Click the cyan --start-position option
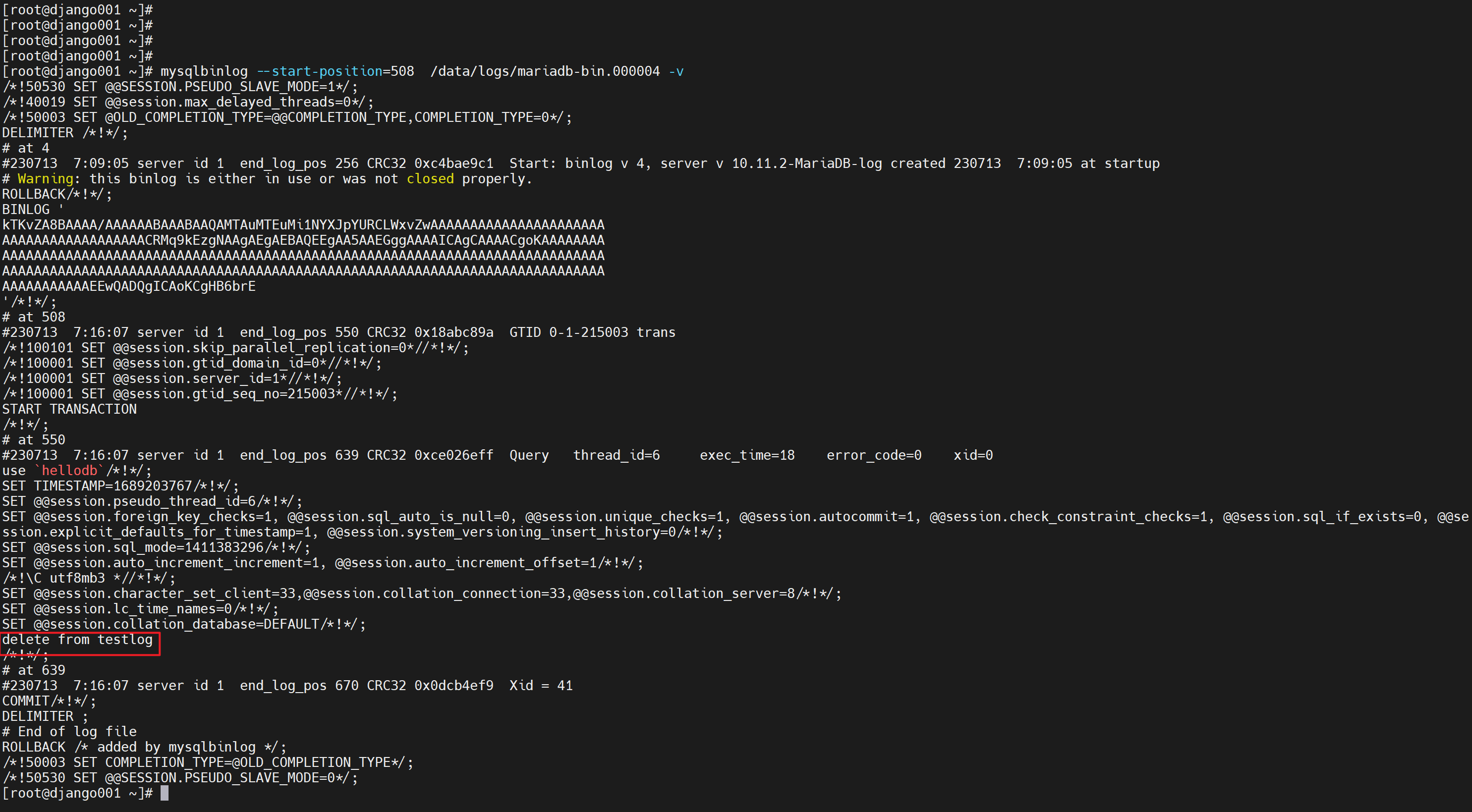 [319, 71]
